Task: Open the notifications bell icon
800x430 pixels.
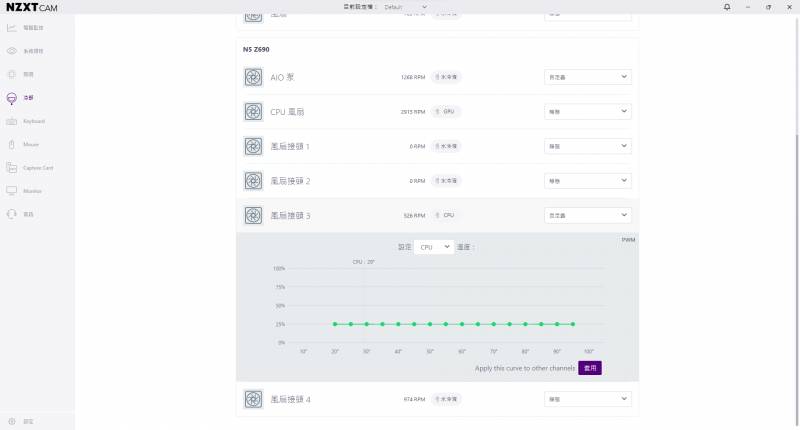Action: (x=727, y=7)
